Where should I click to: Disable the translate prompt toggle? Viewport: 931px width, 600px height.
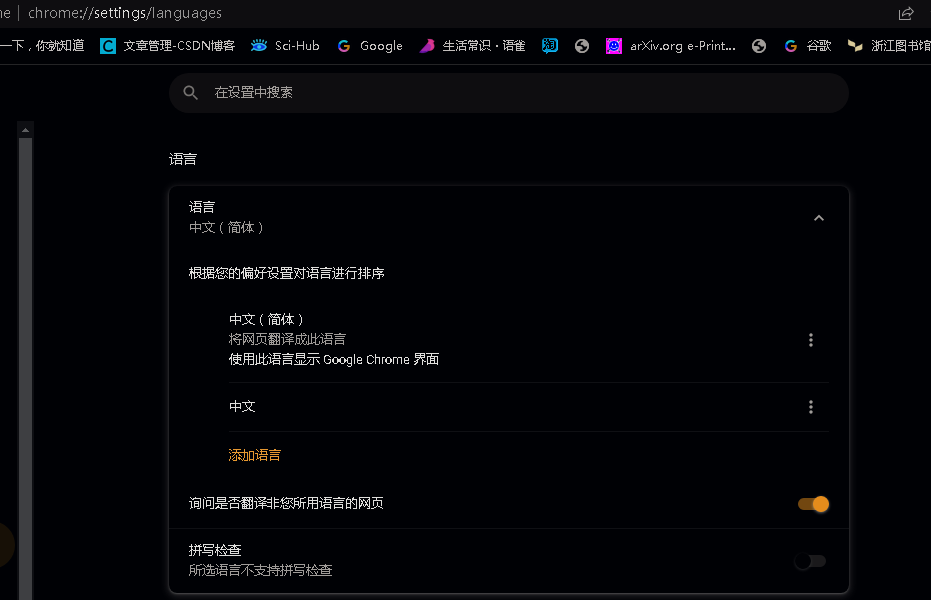point(813,504)
